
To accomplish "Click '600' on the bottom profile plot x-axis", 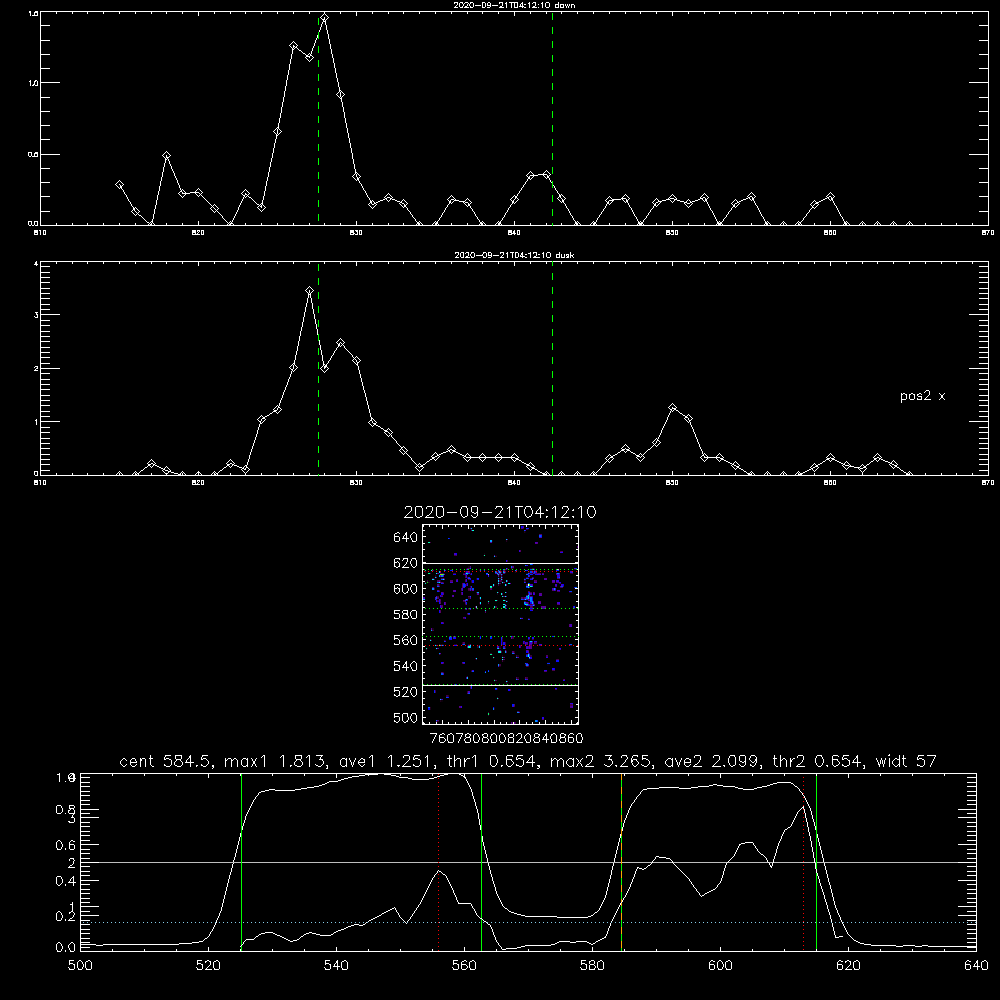I will 721,966.
